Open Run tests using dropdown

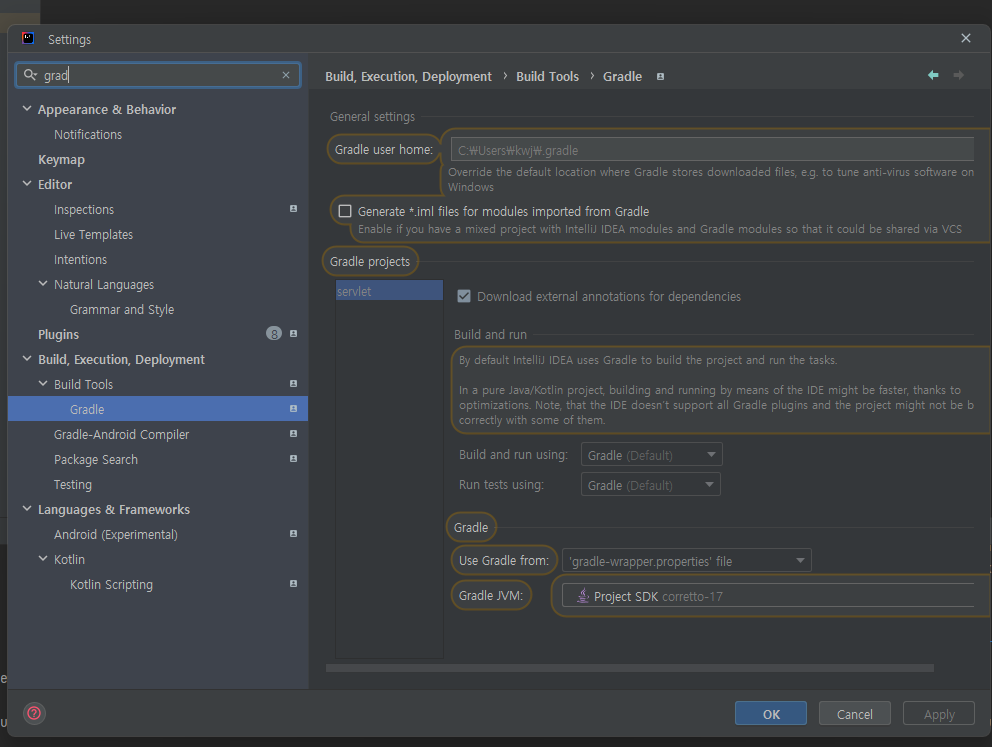(650, 485)
